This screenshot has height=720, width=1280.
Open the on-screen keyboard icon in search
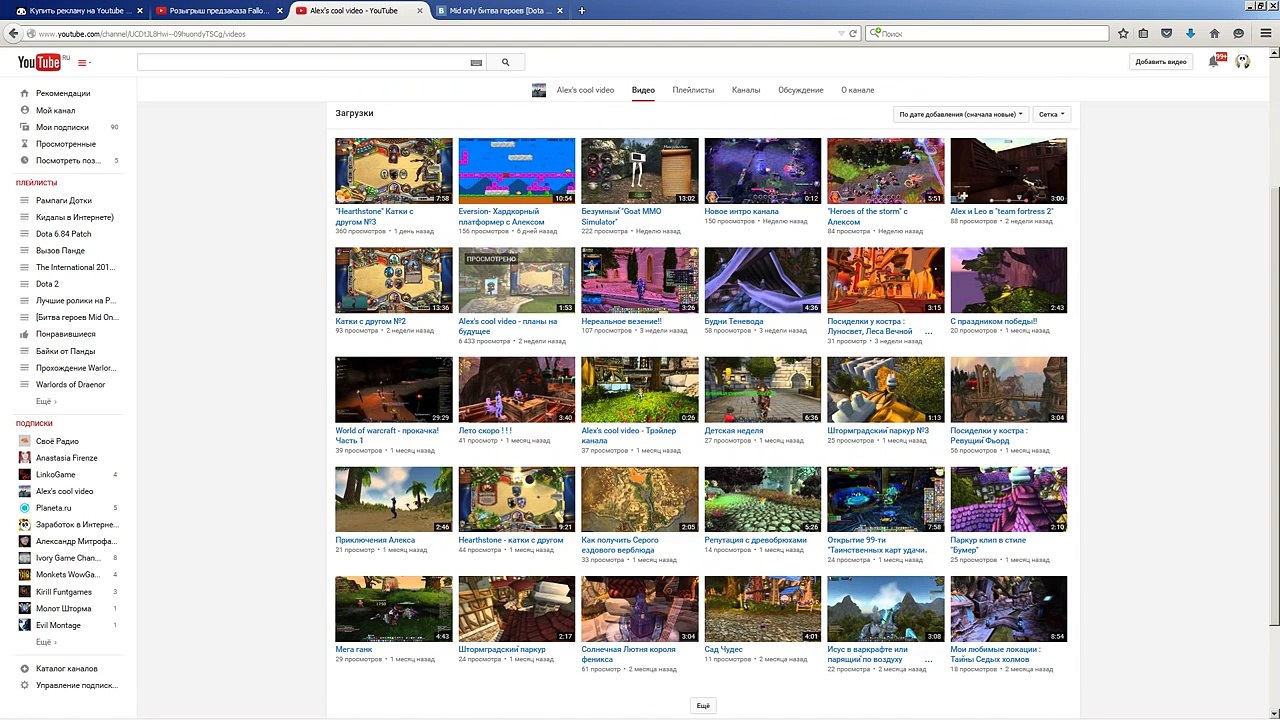point(476,62)
